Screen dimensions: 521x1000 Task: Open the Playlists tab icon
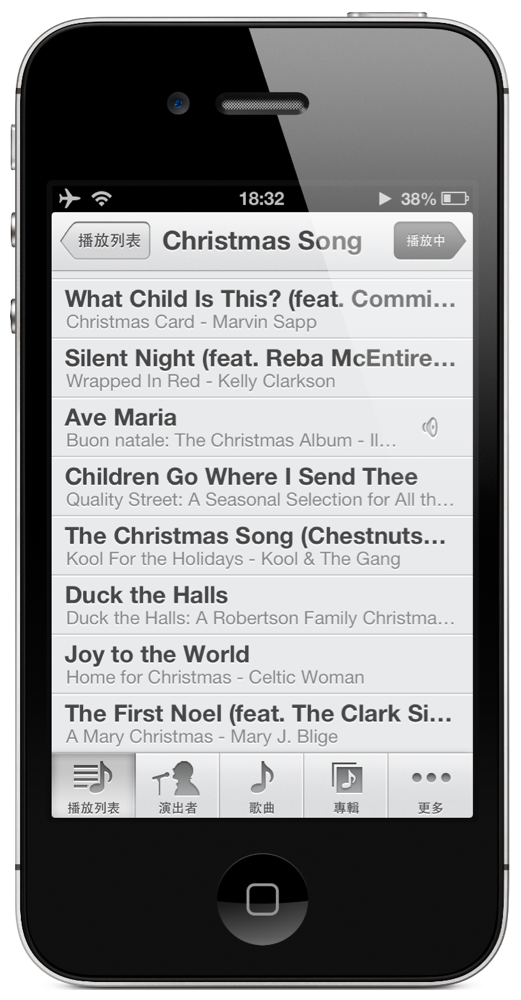tap(93, 777)
